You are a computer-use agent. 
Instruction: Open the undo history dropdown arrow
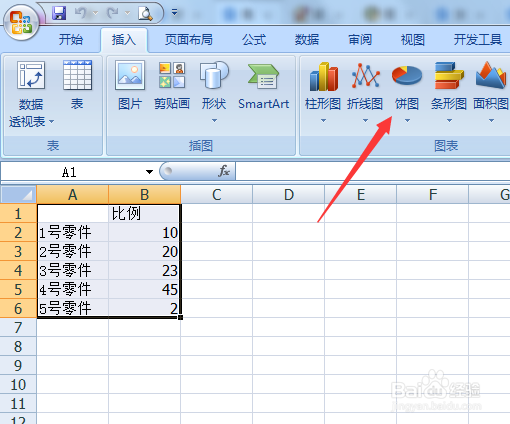96,13
